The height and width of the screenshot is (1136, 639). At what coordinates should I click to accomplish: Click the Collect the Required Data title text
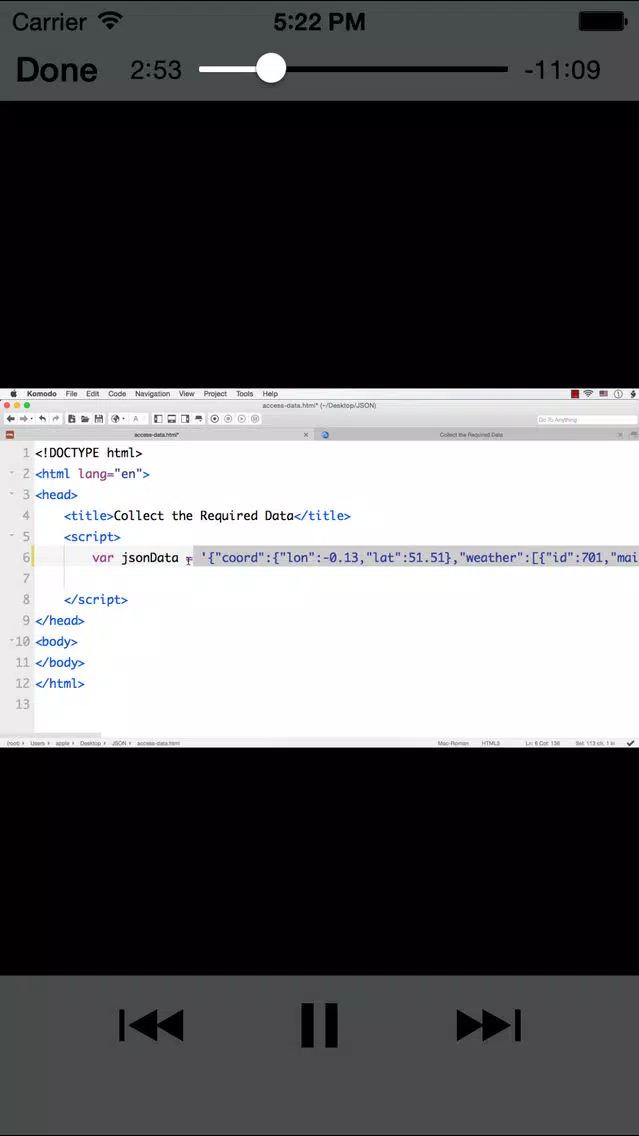204,516
